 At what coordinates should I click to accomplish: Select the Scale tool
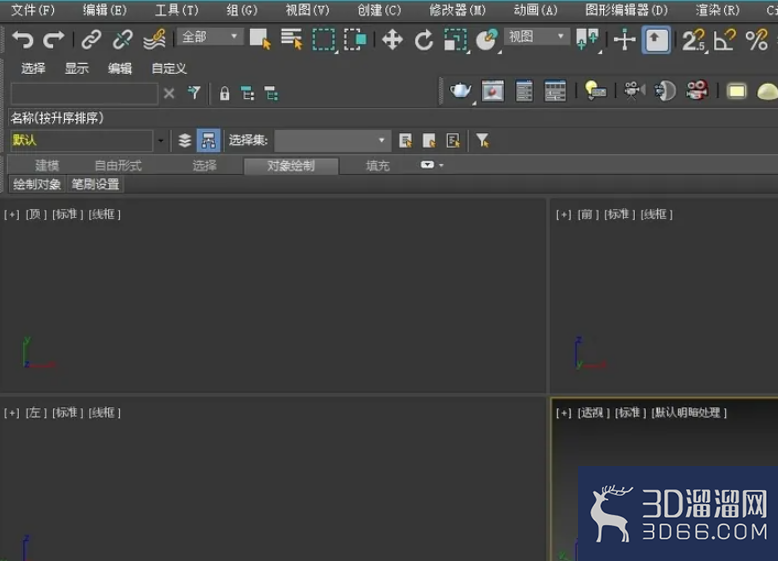[455, 40]
